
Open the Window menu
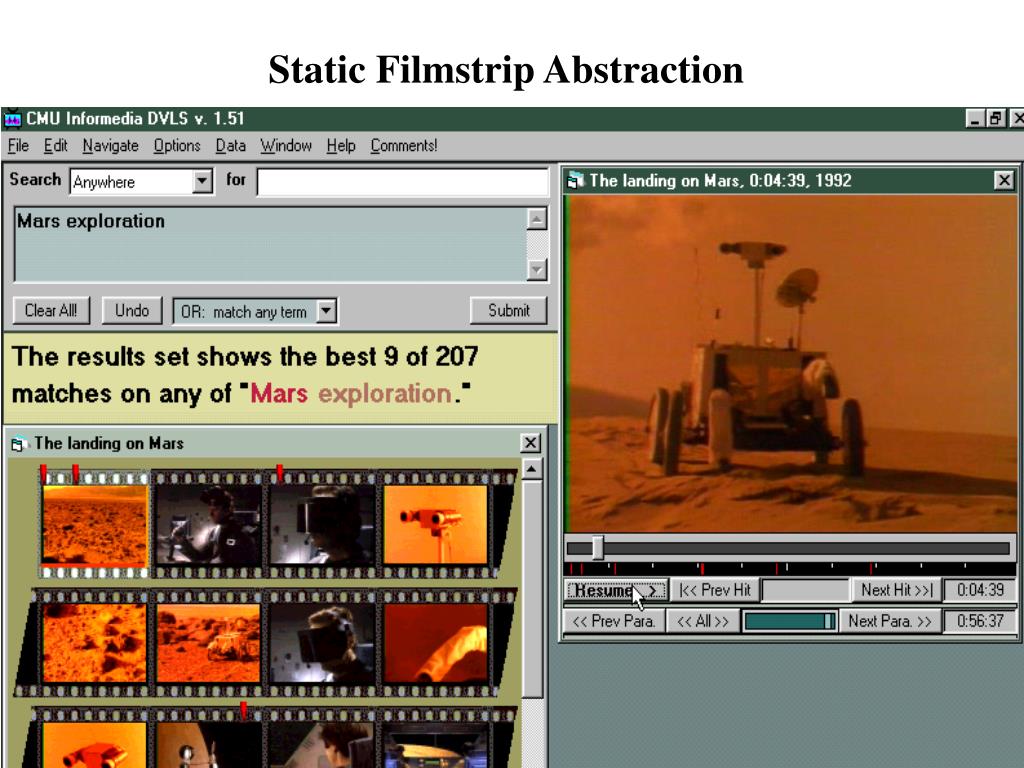click(286, 146)
